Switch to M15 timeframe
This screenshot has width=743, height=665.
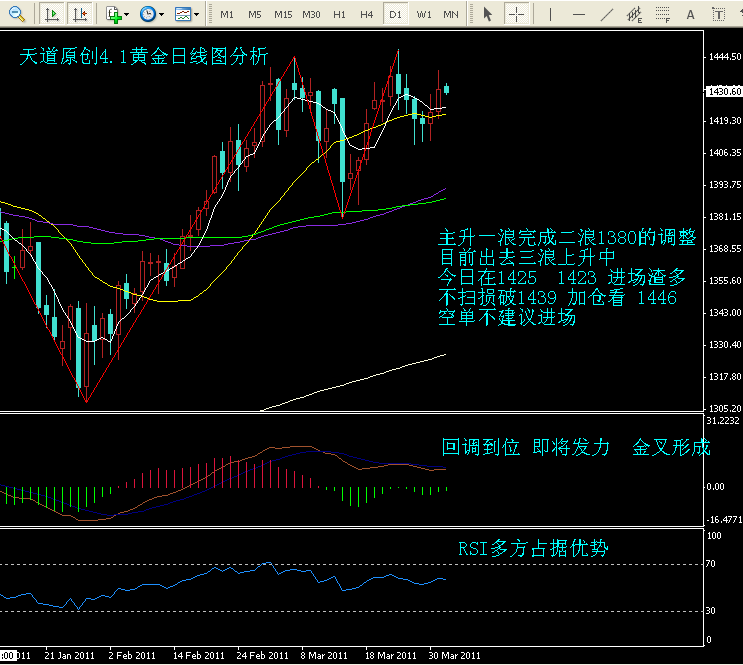[283, 15]
